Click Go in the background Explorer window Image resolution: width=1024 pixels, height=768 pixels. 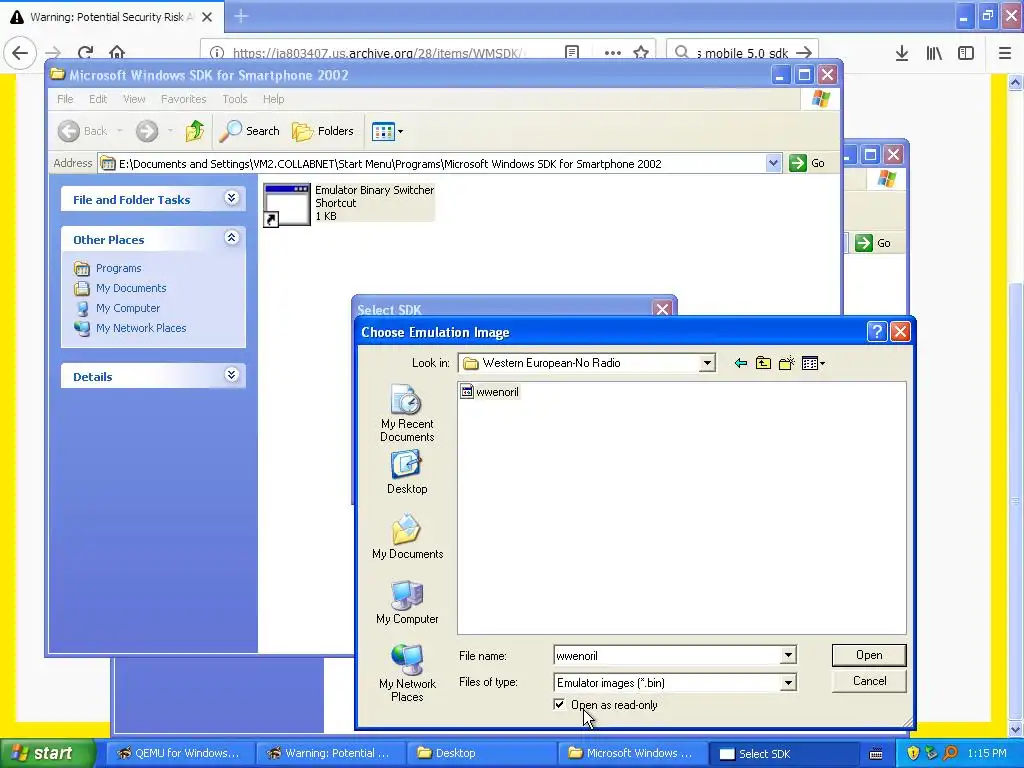(873, 243)
